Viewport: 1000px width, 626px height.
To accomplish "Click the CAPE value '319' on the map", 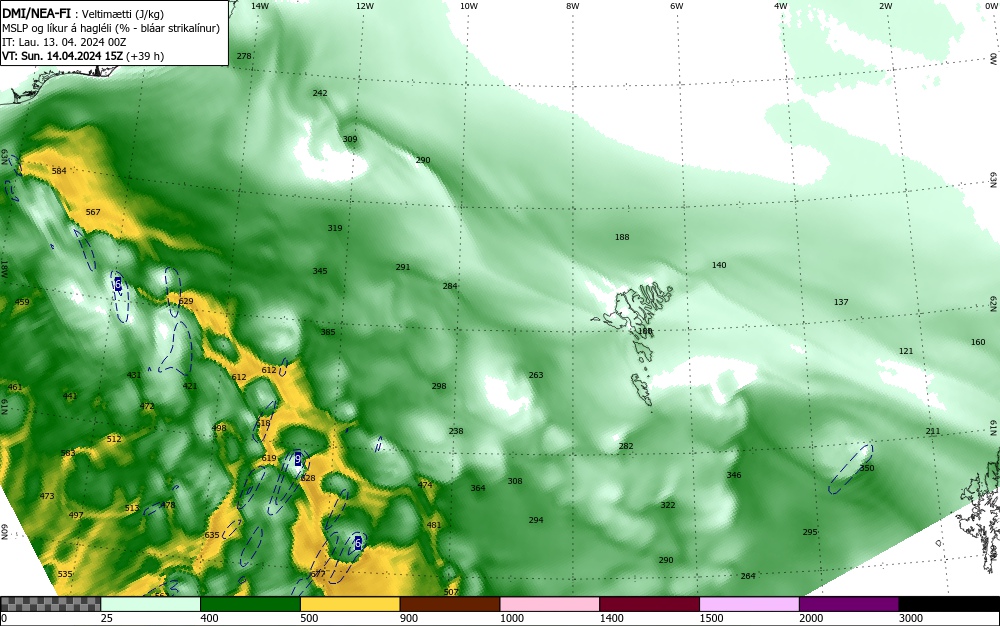I will coord(335,228).
